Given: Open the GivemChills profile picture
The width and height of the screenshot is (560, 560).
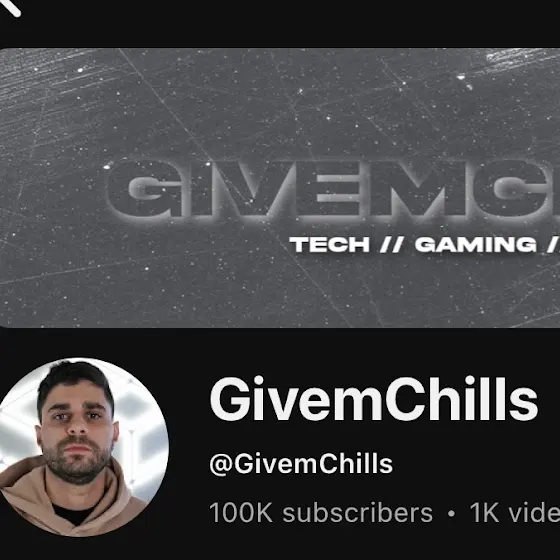Looking at the screenshot, I should [79, 447].
